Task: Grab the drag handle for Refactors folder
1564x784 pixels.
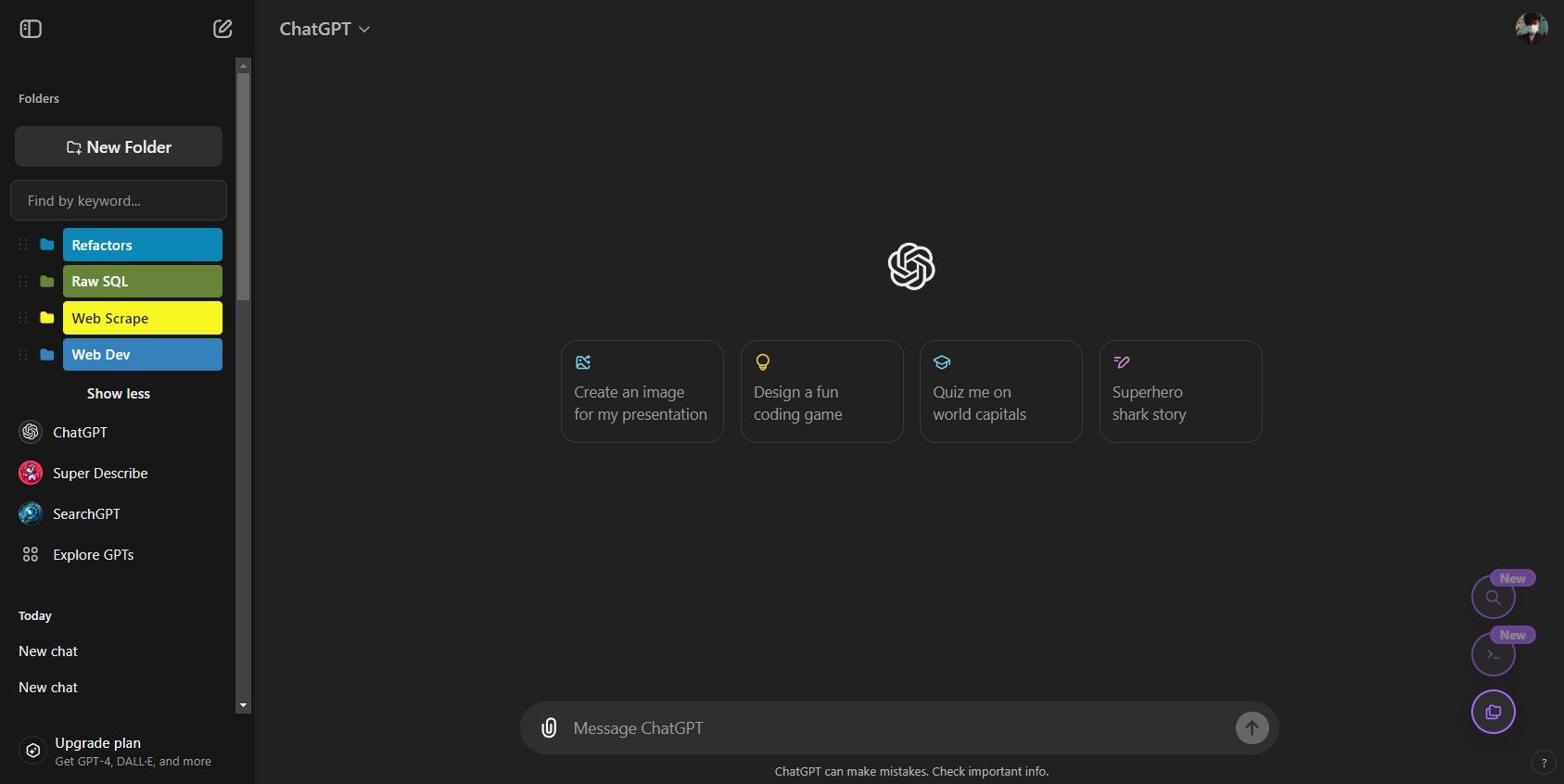Action: [23, 245]
